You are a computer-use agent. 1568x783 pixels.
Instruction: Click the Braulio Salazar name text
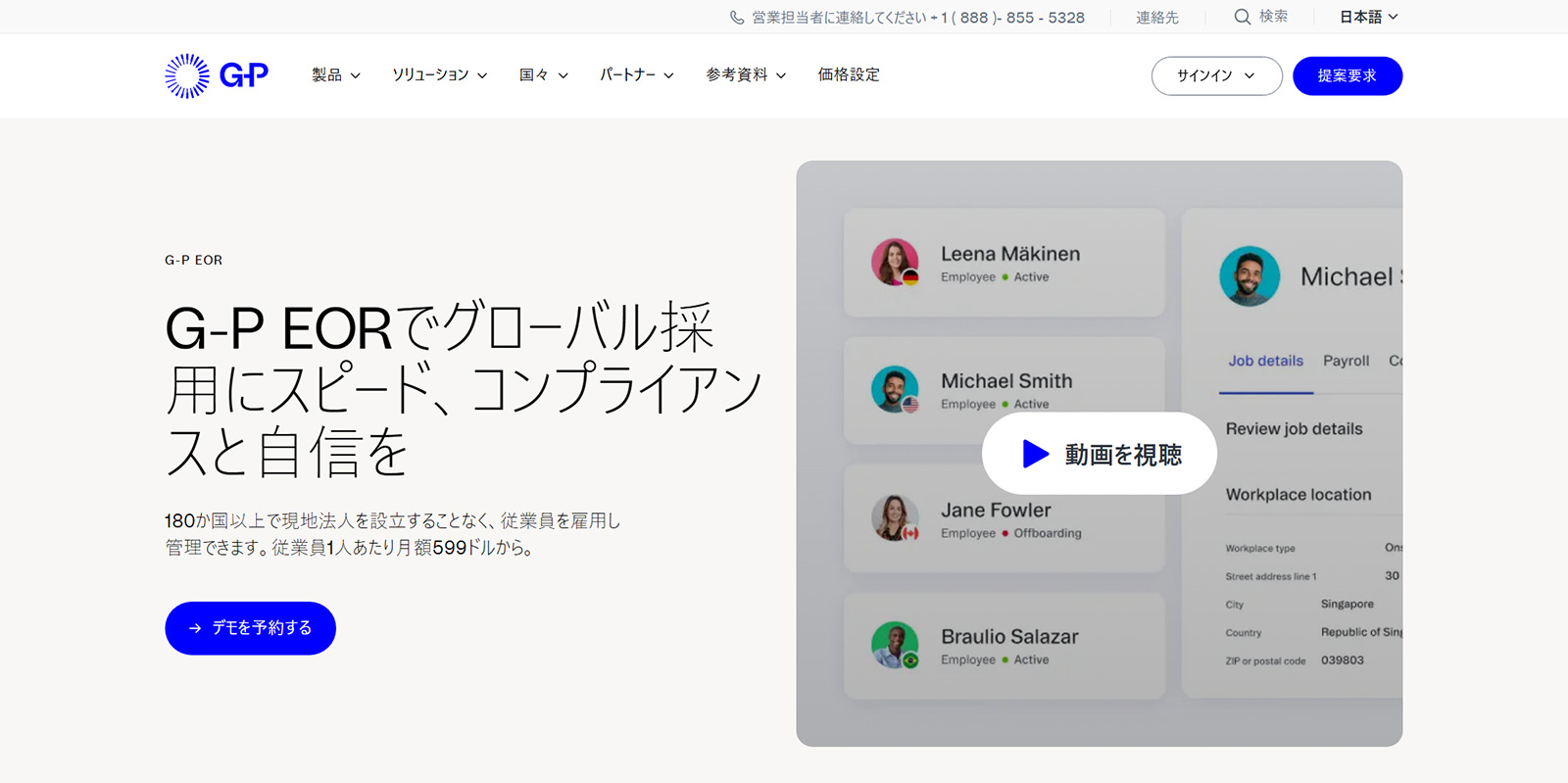(x=1009, y=637)
